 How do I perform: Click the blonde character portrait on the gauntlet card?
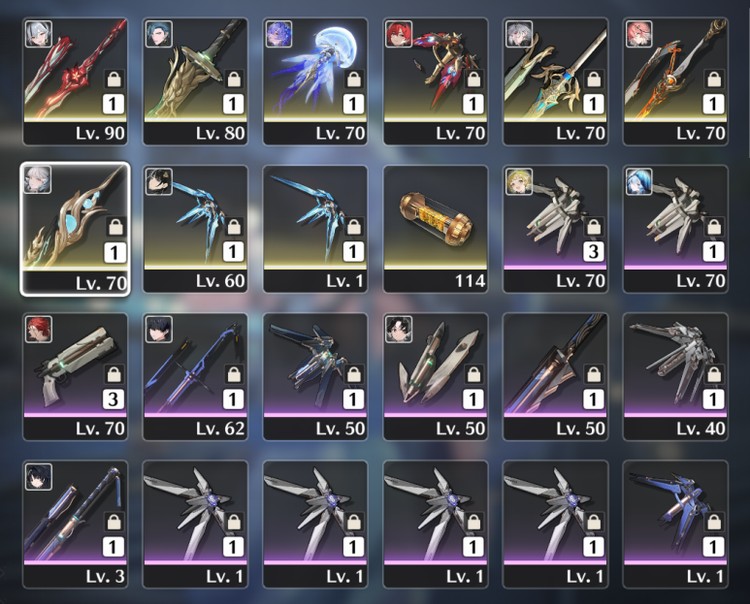pos(519,182)
